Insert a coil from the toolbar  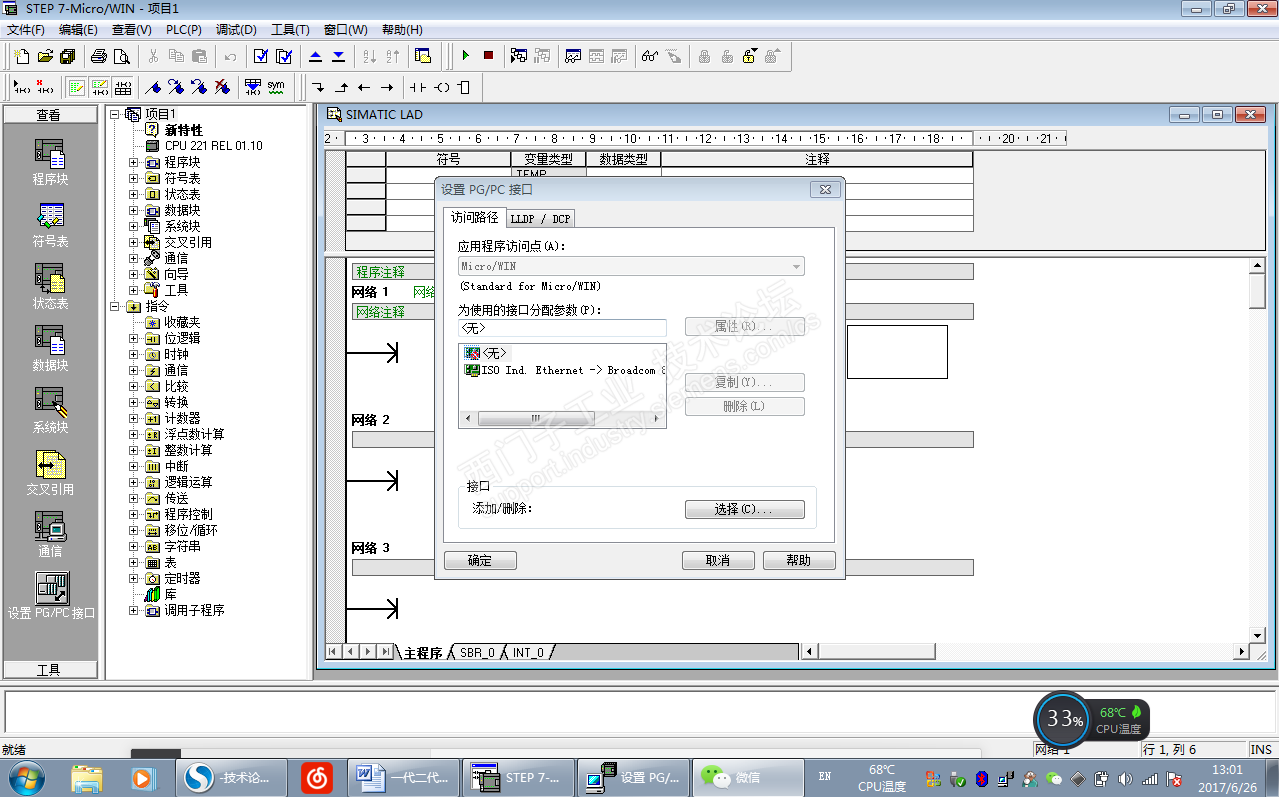tap(442, 87)
